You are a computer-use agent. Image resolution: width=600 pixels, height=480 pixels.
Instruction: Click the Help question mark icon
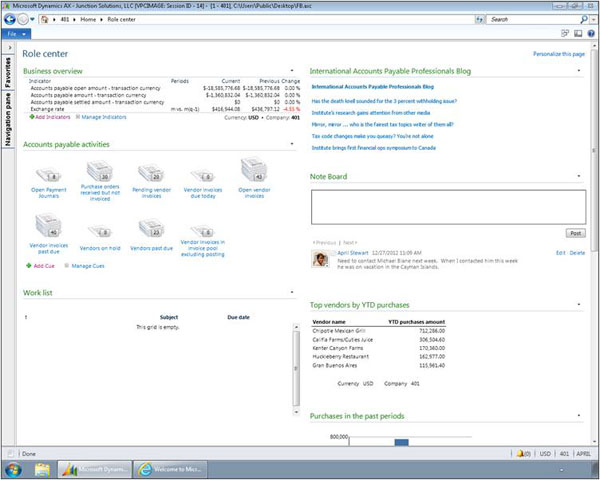coord(591,34)
